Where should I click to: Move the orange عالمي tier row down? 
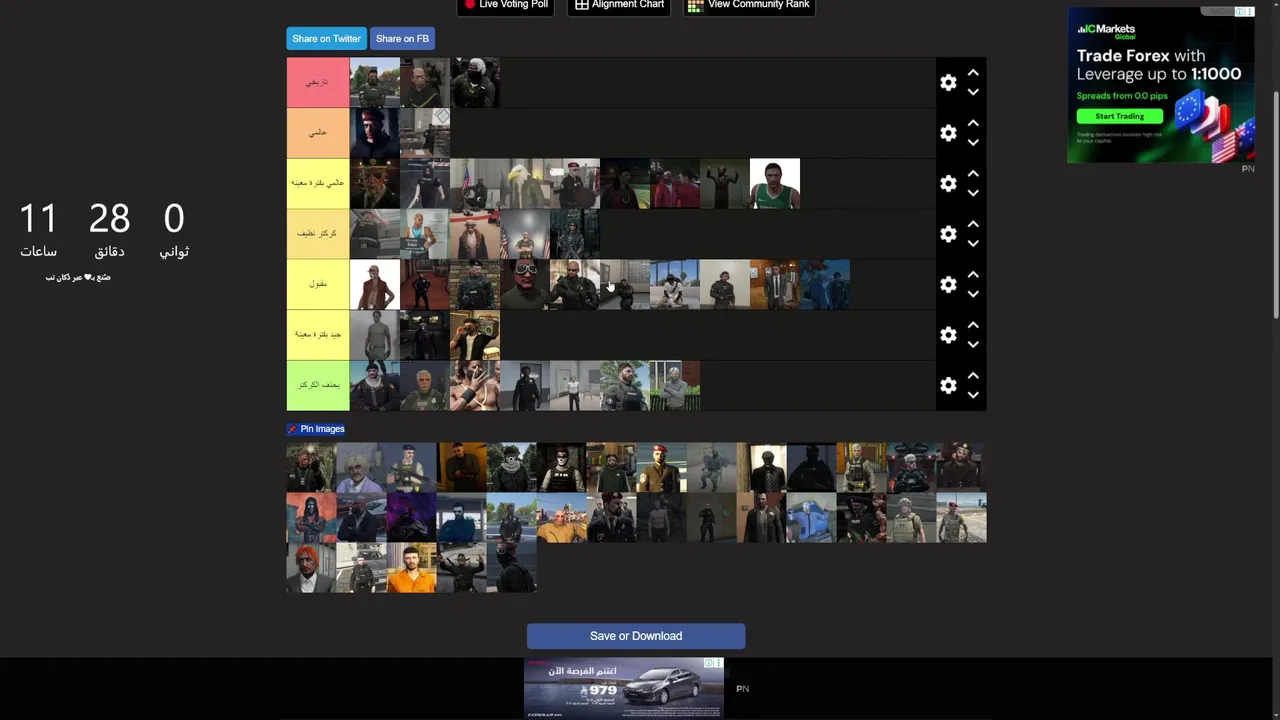click(x=973, y=142)
